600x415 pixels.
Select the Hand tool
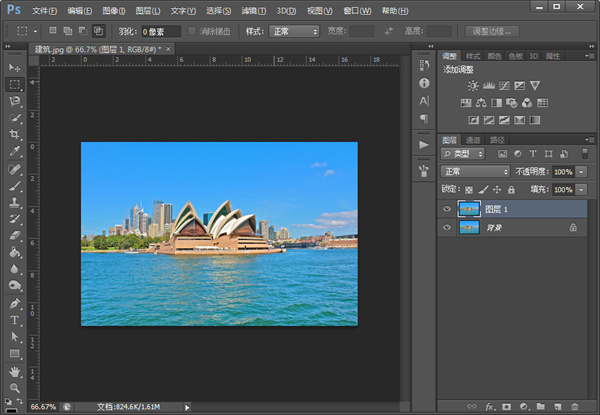(15, 370)
